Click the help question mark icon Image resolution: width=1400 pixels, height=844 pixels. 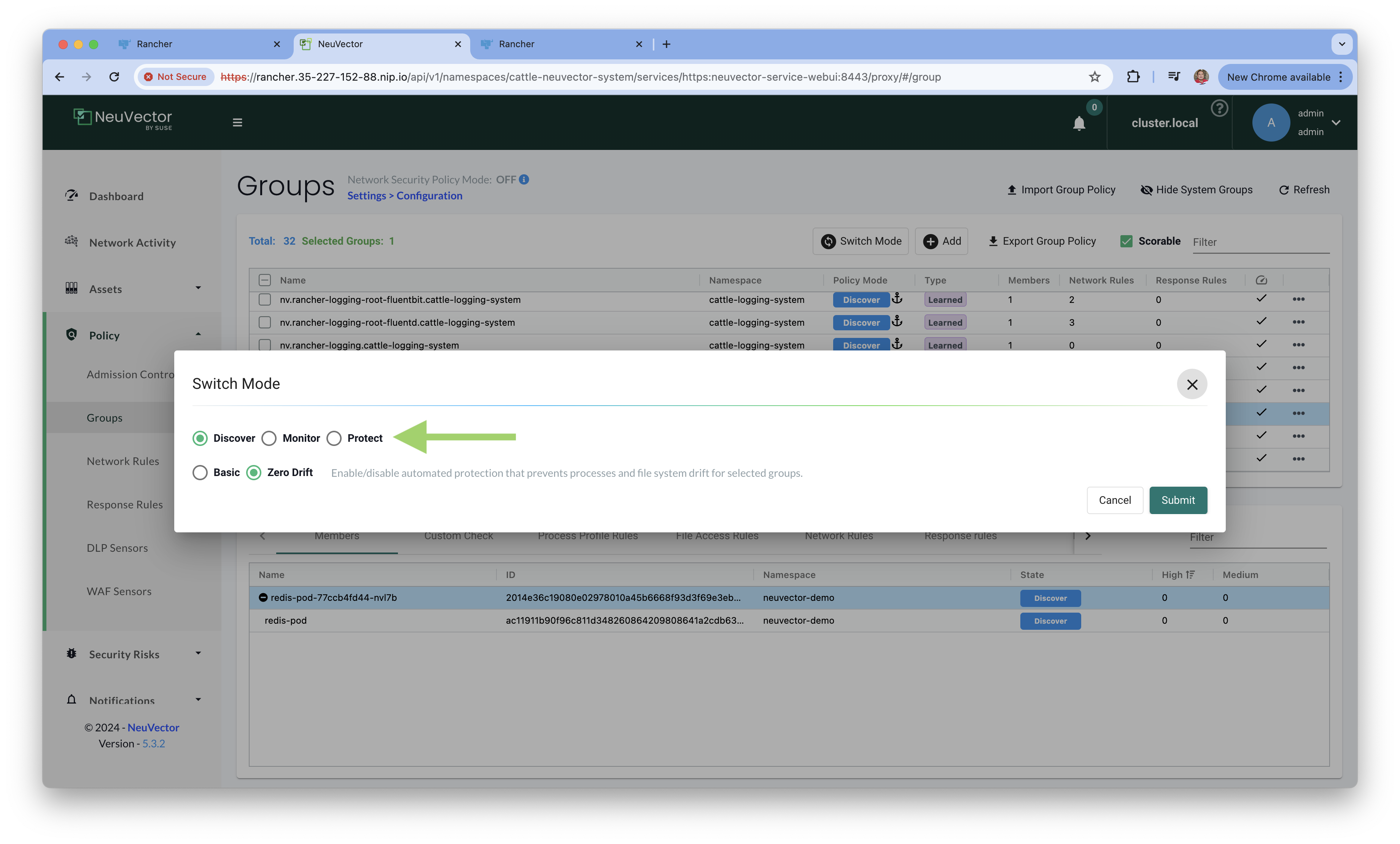(x=1219, y=108)
